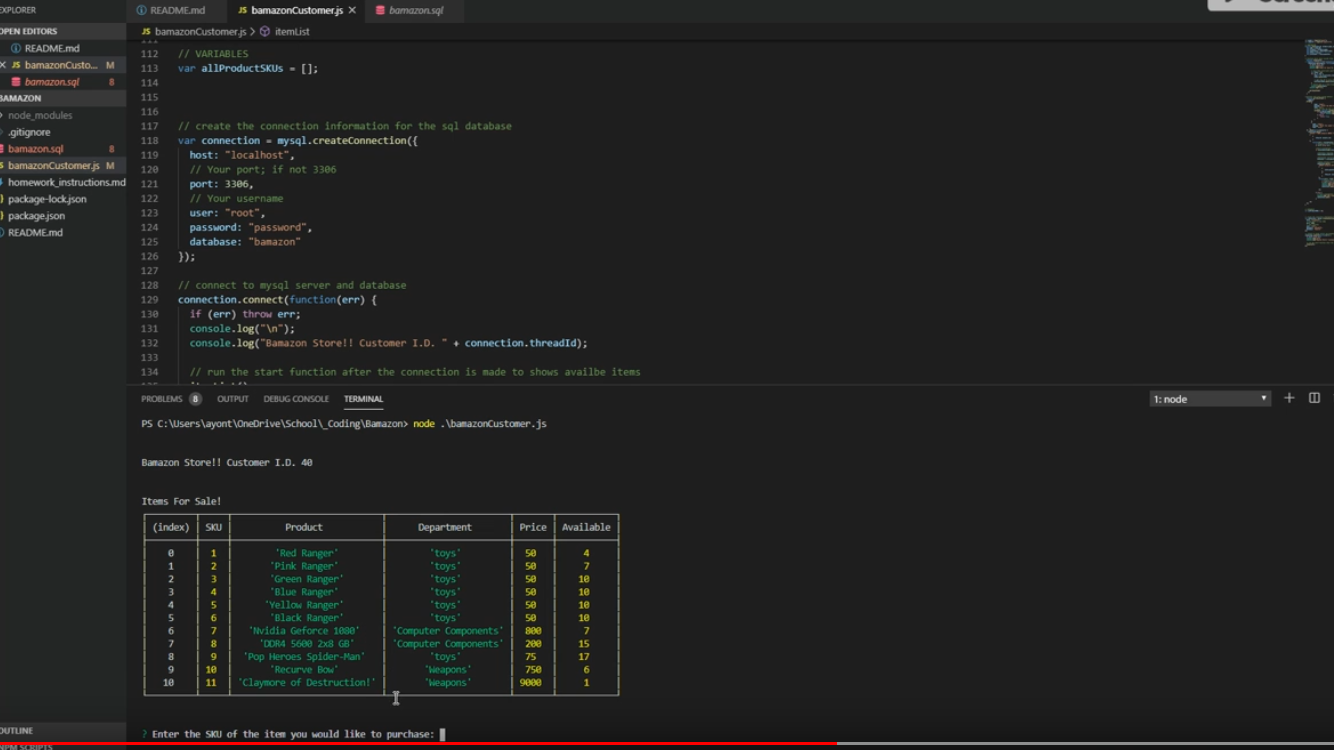This screenshot has height=750, width=1334.
Task: Expand the node_modules folder
Action: point(40,115)
